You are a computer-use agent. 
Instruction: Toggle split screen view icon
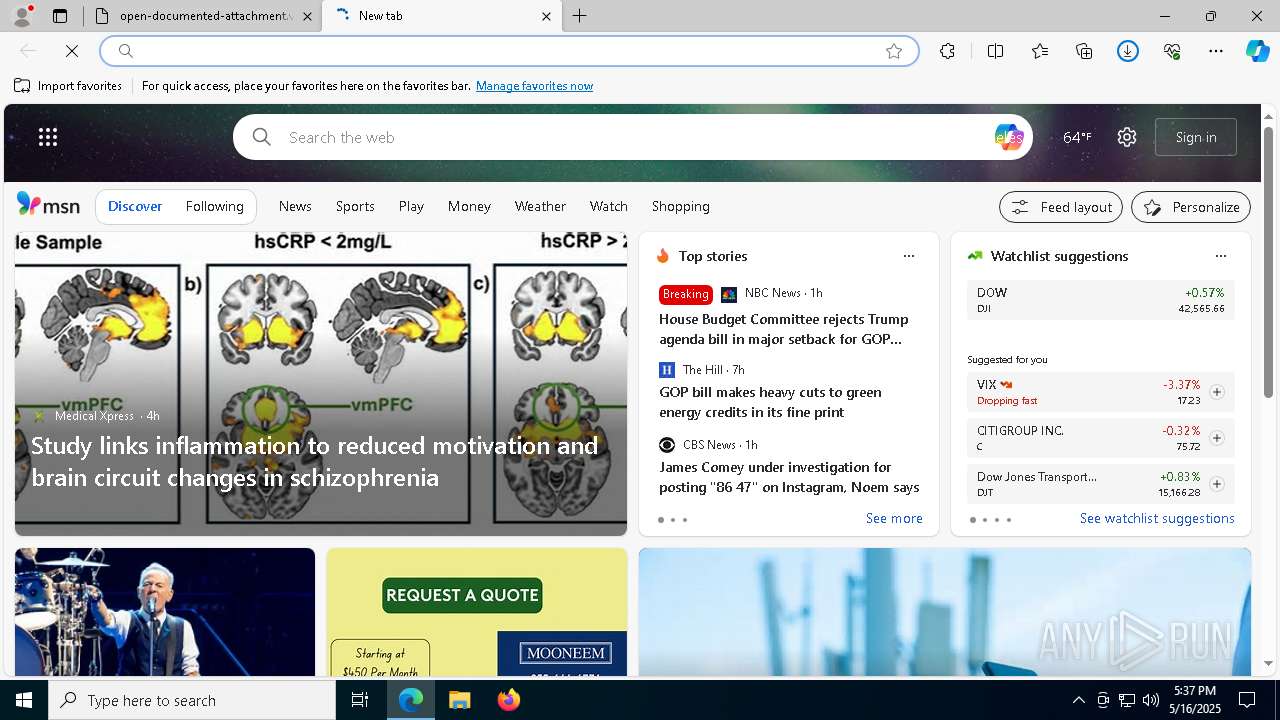coord(995,51)
